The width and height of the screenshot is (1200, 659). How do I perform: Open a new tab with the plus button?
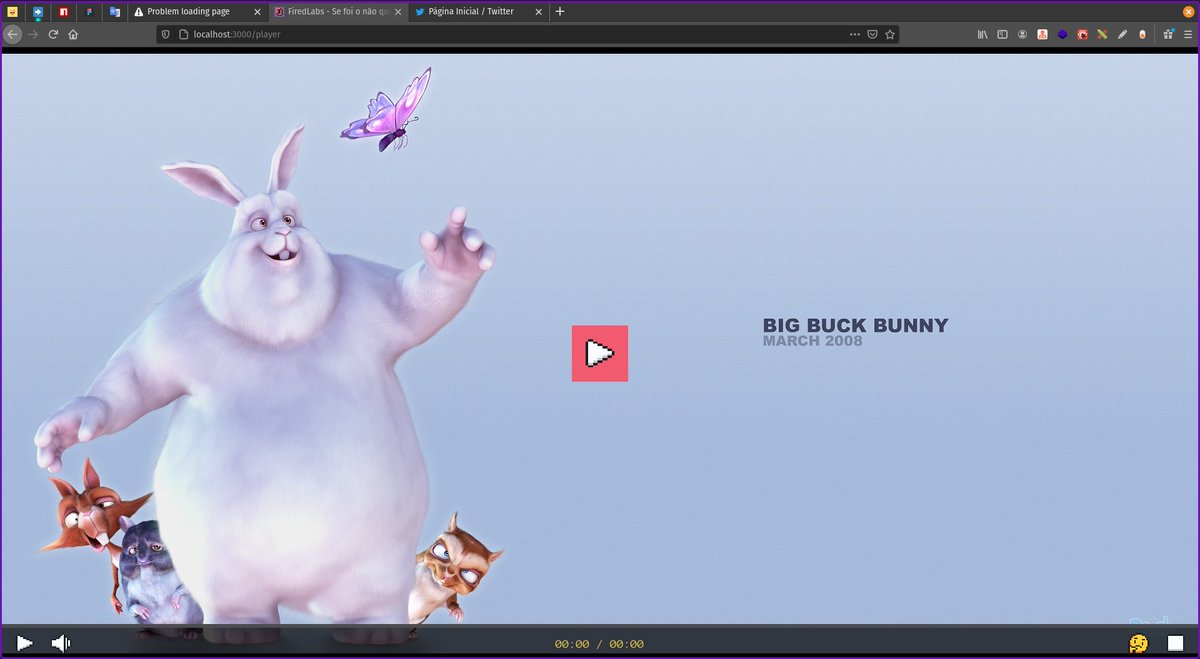pos(559,11)
